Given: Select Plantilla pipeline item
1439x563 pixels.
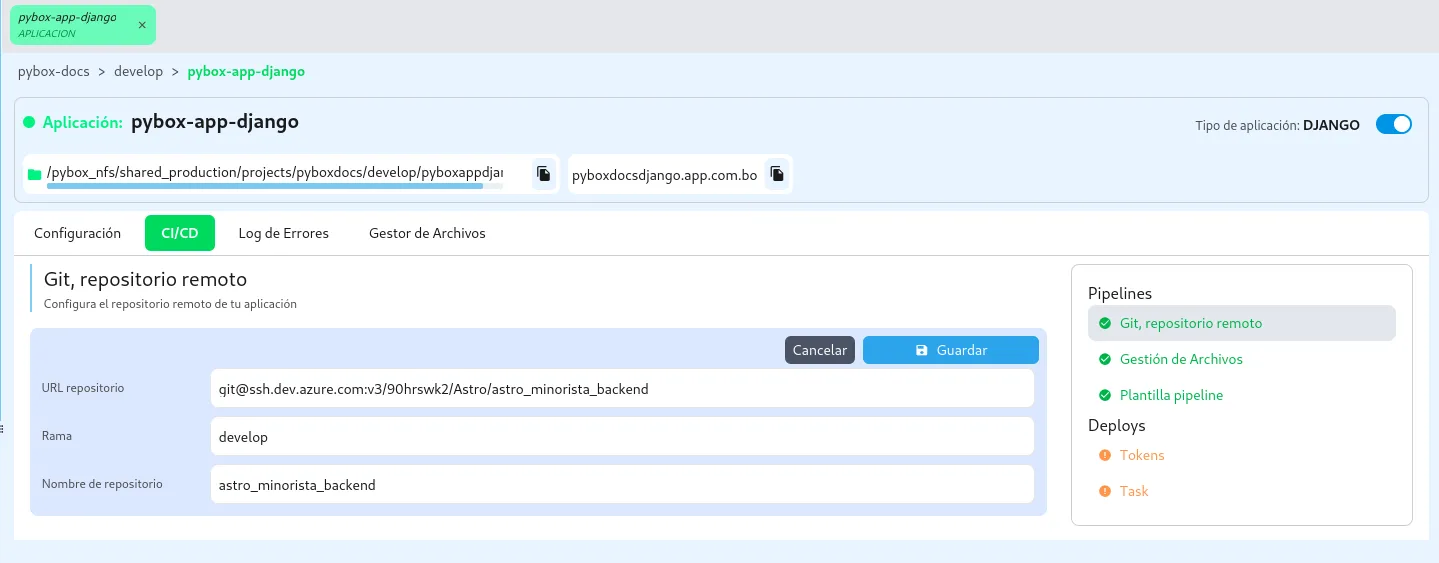Looking at the screenshot, I should tap(1241, 395).
